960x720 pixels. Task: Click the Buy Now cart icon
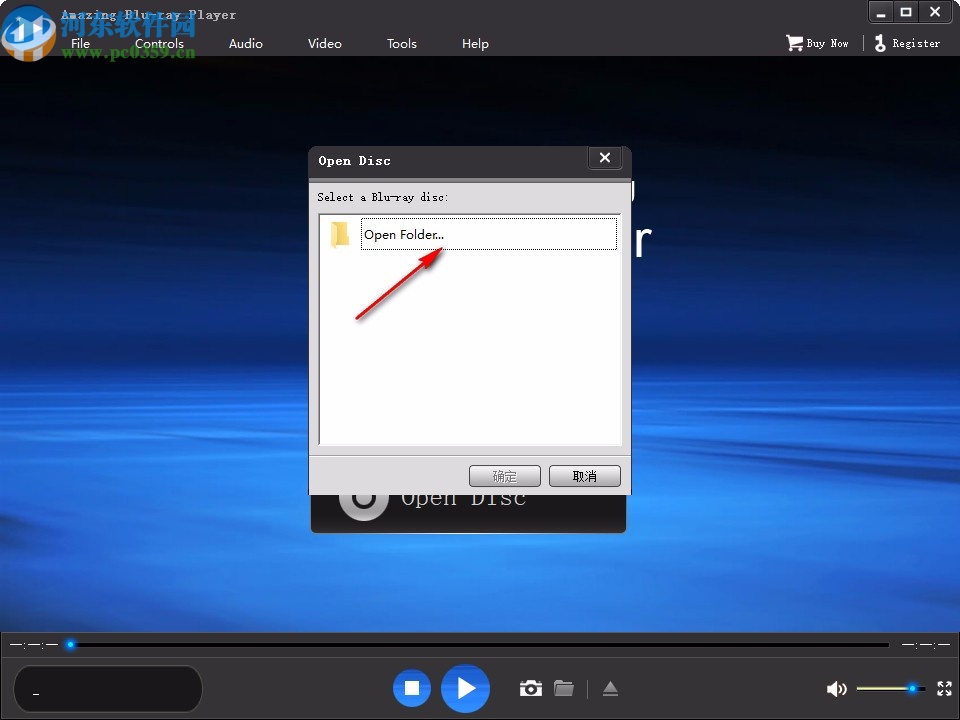794,43
